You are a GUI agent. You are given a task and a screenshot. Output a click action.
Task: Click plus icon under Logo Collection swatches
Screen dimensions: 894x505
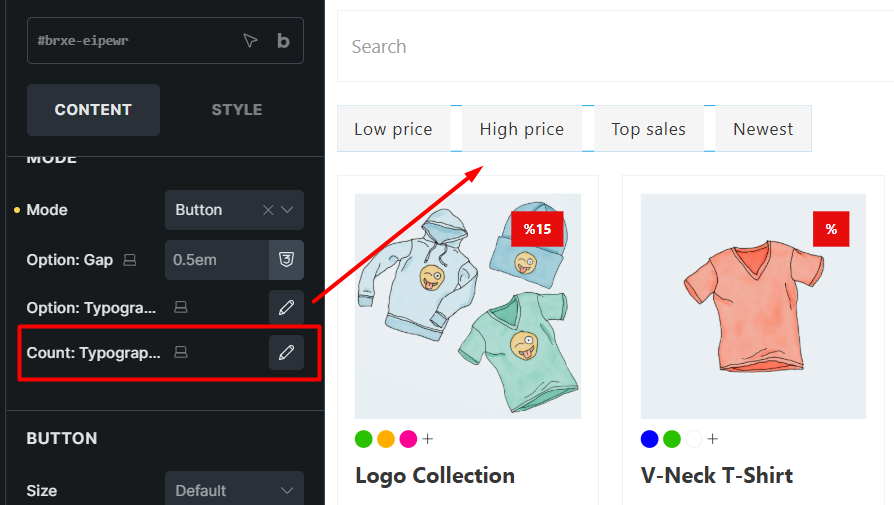428,439
